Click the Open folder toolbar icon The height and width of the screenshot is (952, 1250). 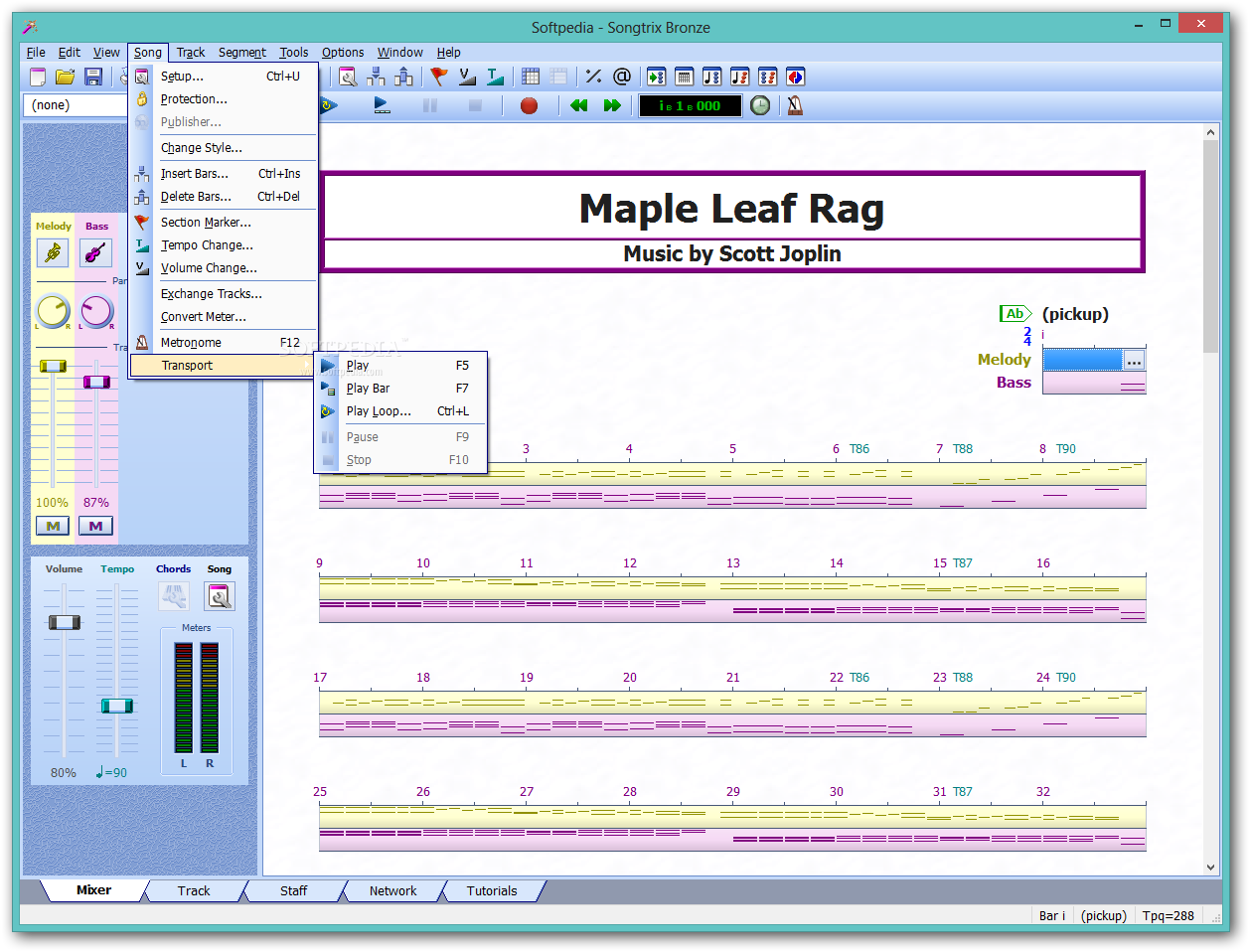pyautogui.click(x=66, y=77)
